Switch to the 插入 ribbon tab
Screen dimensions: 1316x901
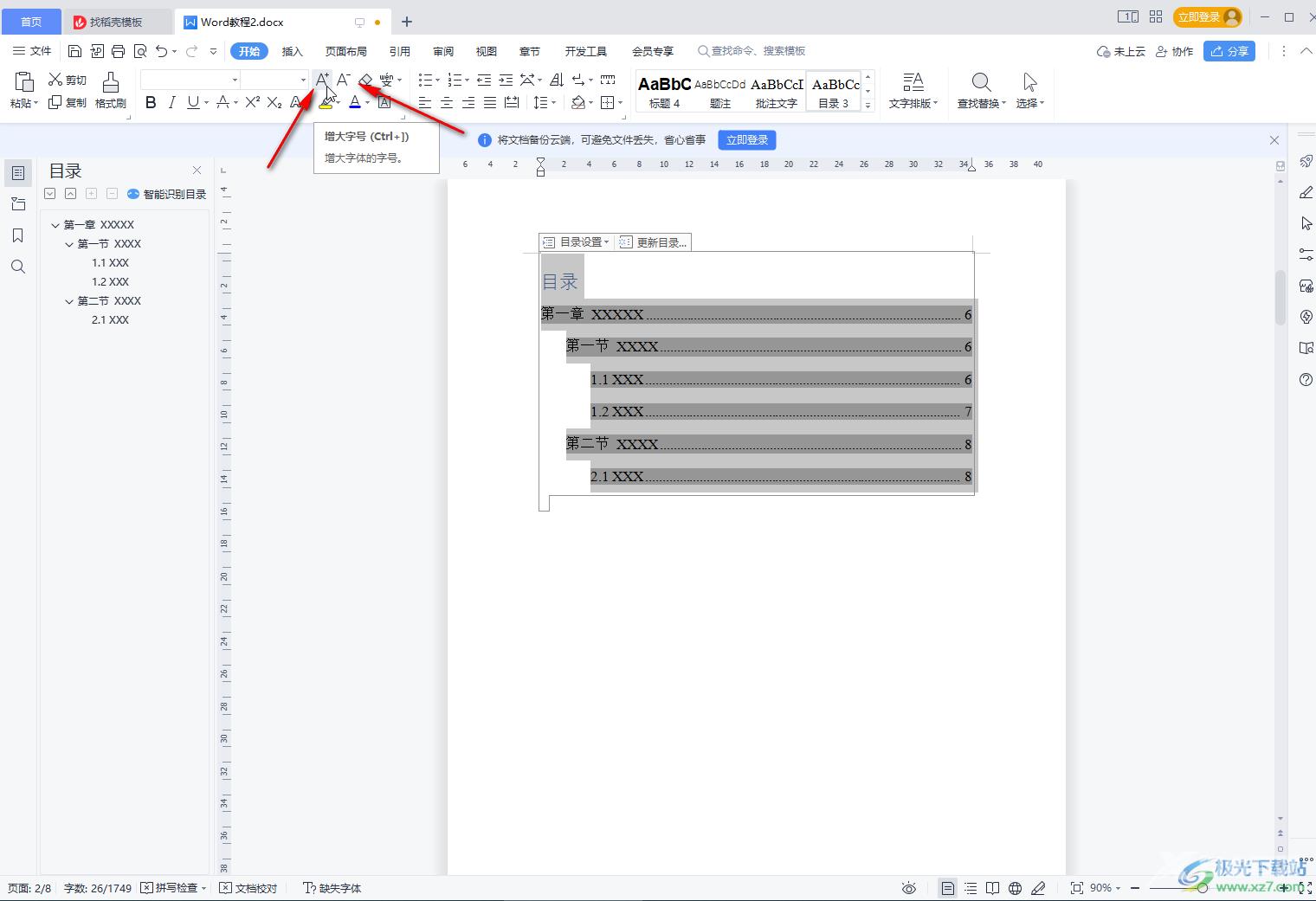[x=293, y=51]
